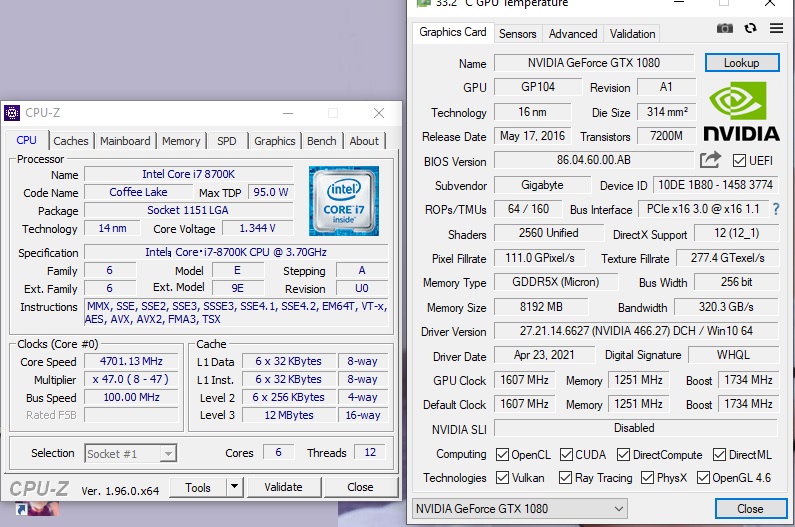Click the Pixel Fillrate 111.0 GPixel/s field
The width and height of the screenshot is (795, 527).
pyautogui.click(x=539, y=258)
